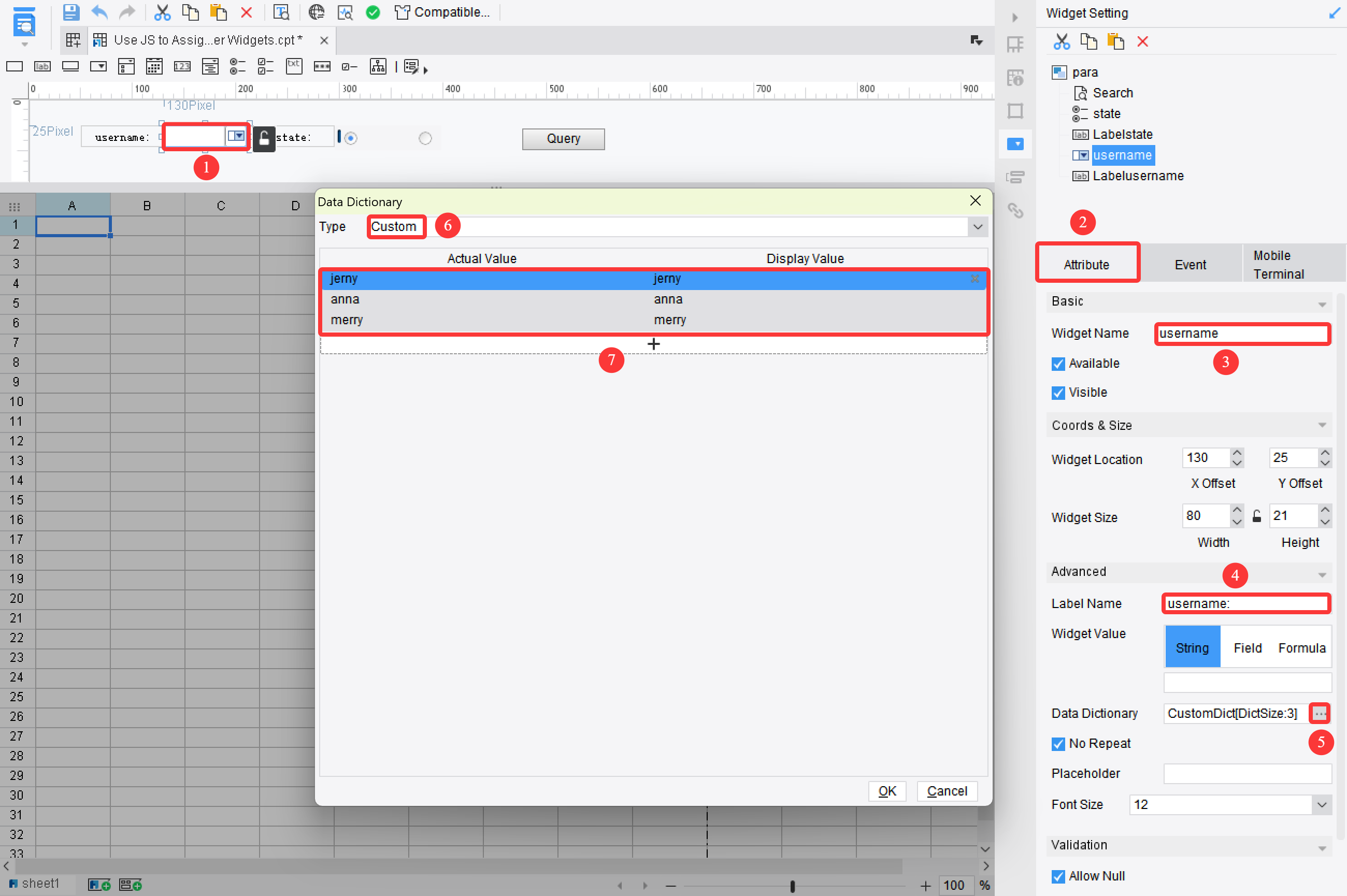Switch to the Event tab
Screen dimensions: 1347x896
[1191, 264]
